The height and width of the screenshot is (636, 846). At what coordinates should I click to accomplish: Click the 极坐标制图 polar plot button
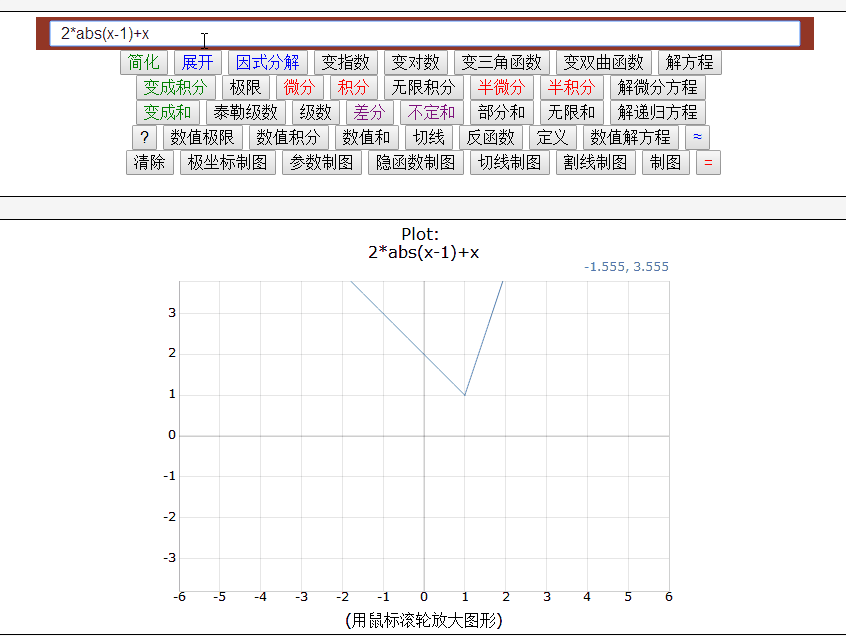point(228,162)
